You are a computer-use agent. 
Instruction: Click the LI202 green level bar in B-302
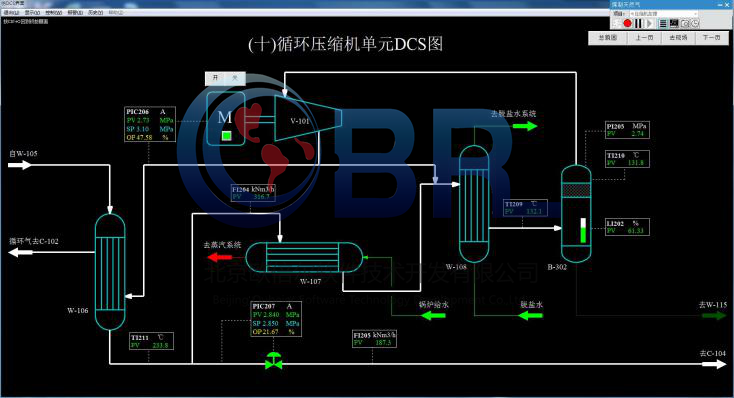coord(583,230)
